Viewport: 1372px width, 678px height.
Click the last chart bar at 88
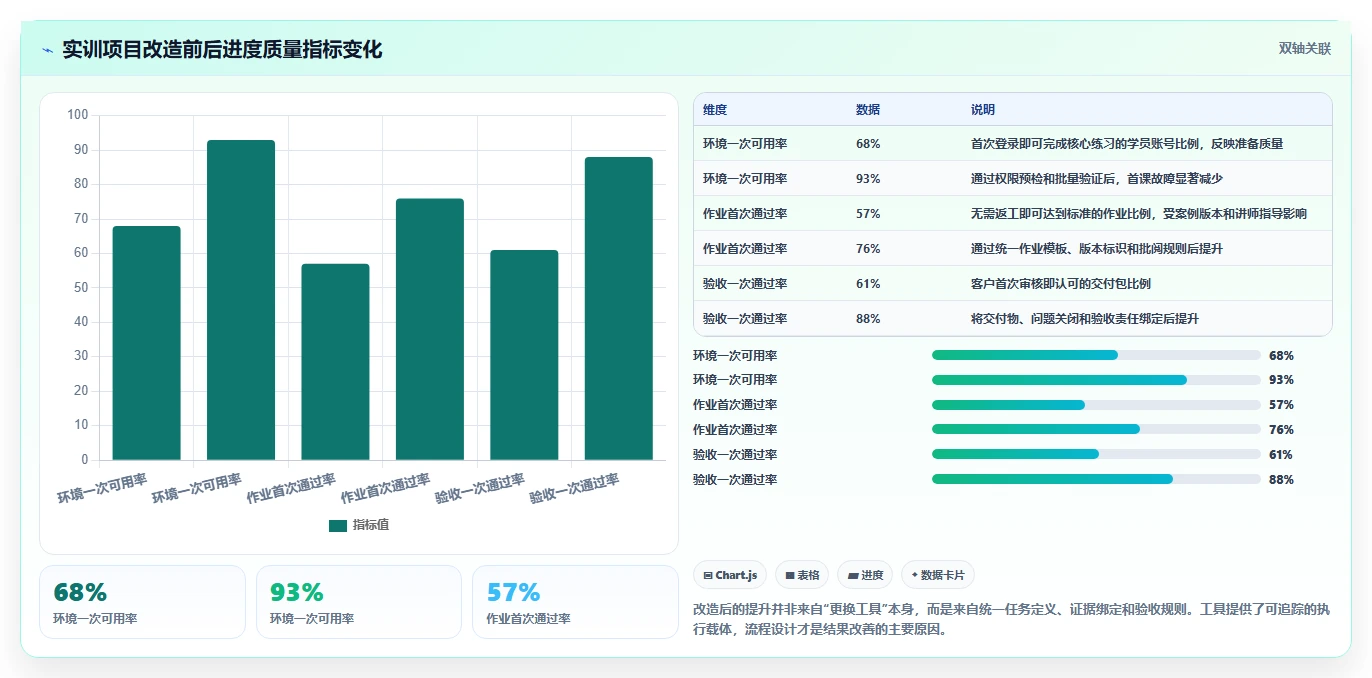click(x=618, y=309)
